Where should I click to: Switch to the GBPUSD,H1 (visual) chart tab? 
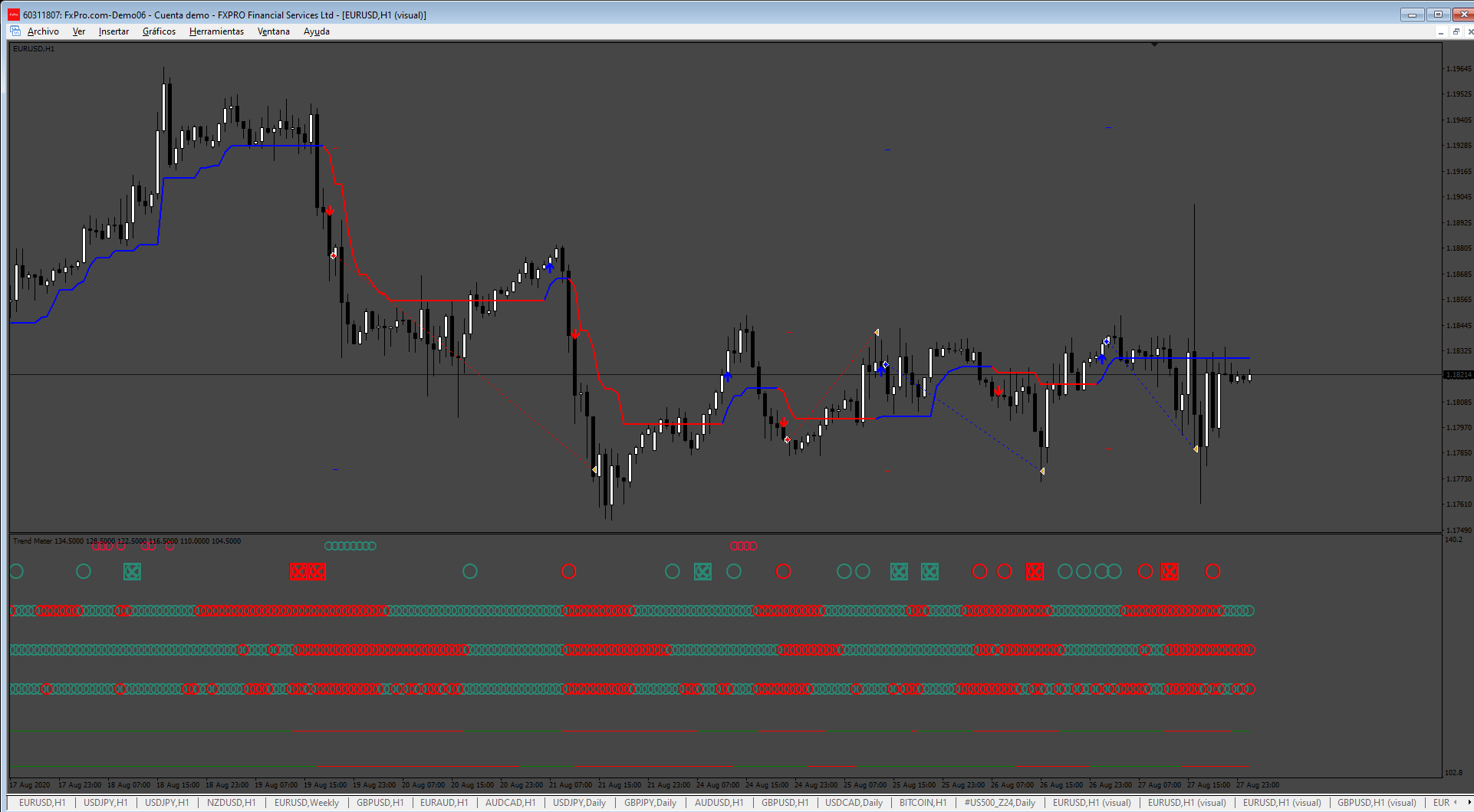coord(1377,803)
